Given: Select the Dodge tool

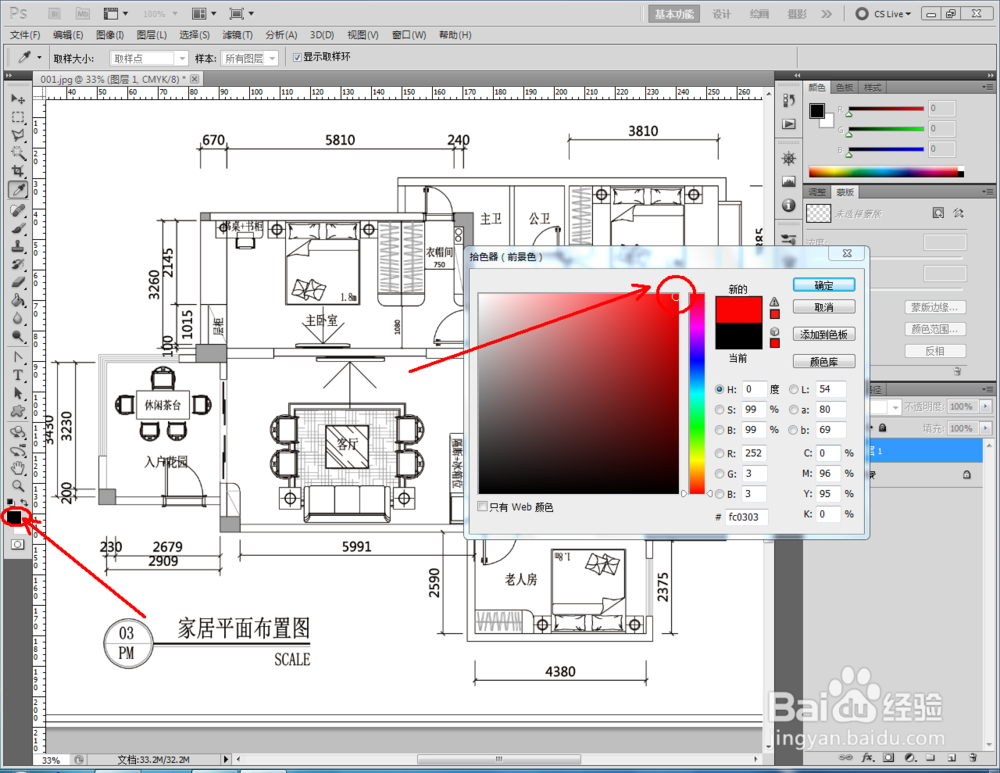Looking at the screenshot, I should pyautogui.click(x=18, y=335).
